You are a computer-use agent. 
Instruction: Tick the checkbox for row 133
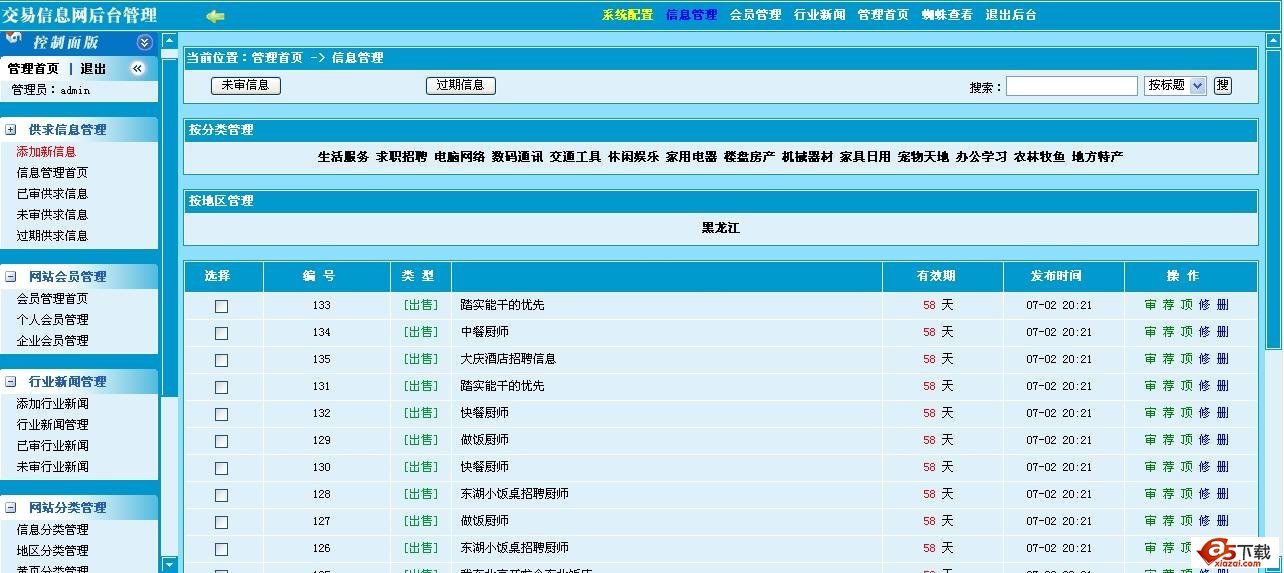click(221, 306)
